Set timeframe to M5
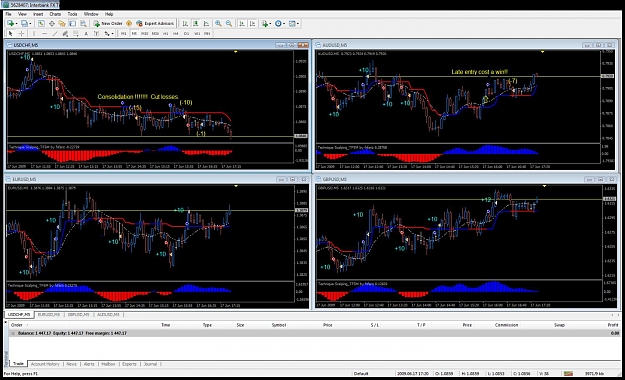625x380 pixels. (x=134, y=34)
